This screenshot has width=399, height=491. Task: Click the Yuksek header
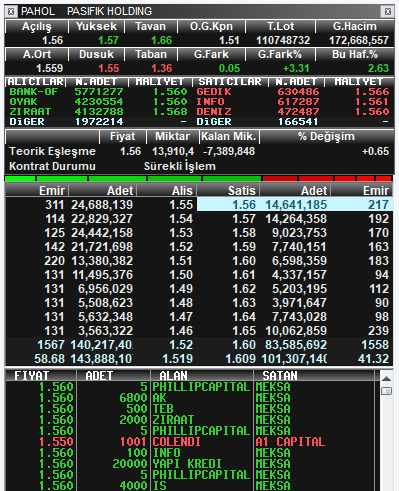tap(96, 26)
